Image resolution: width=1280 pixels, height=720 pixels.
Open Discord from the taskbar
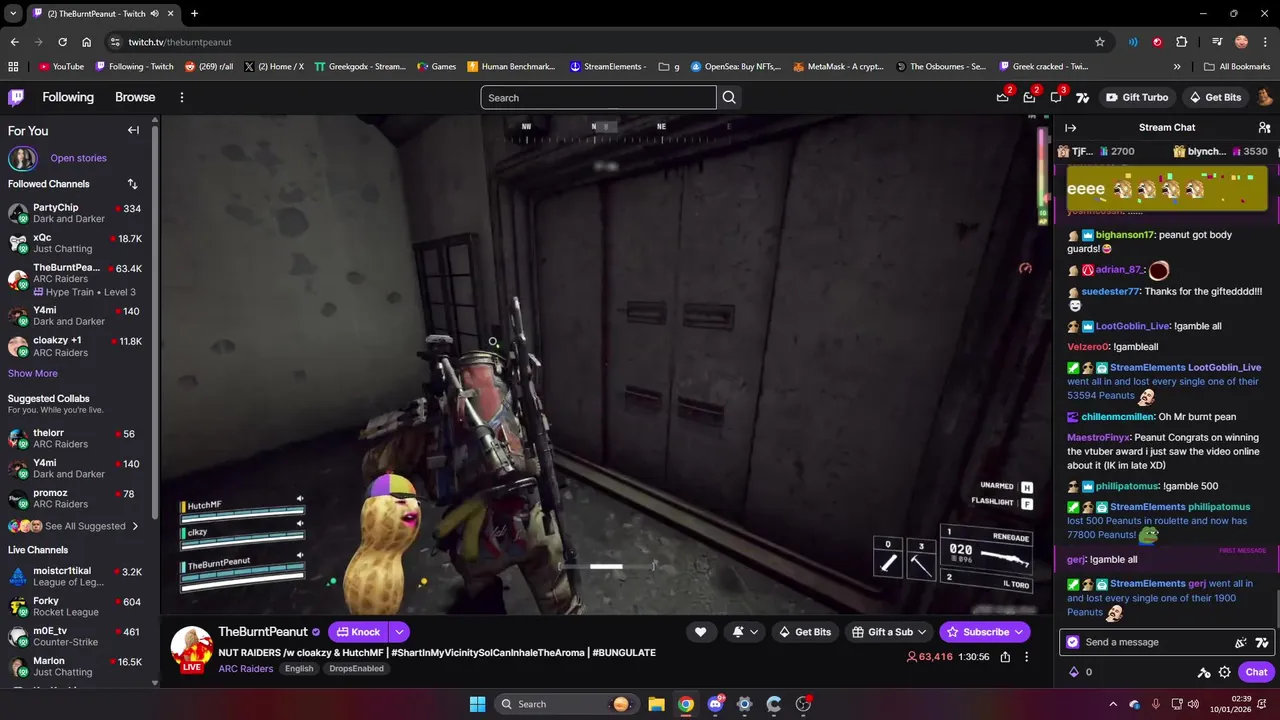pos(715,704)
